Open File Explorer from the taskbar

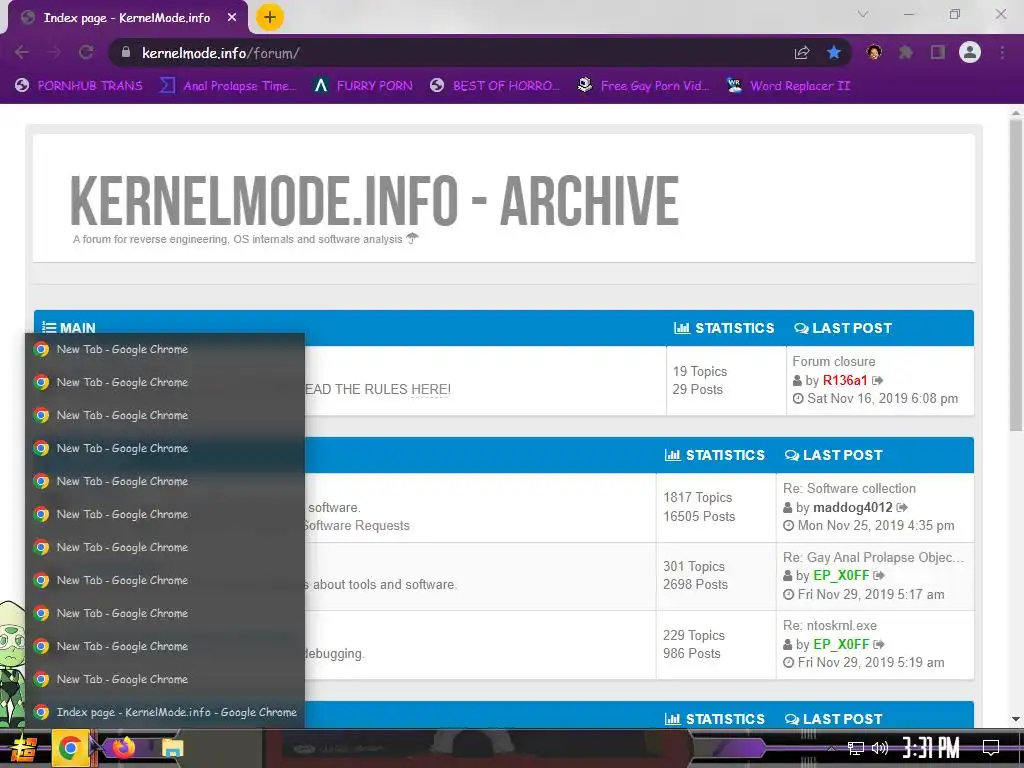point(172,748)
